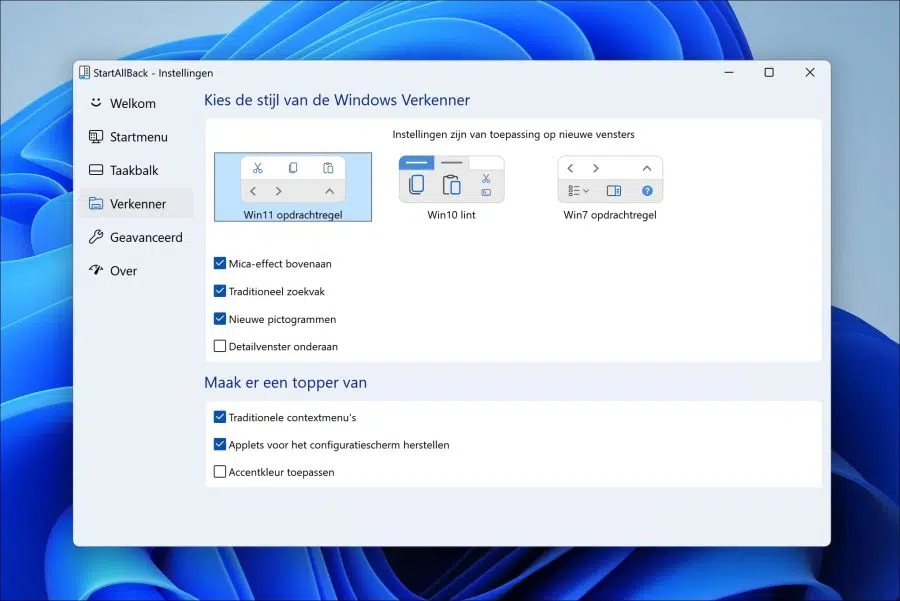Select the Verkenner sidebar item
This screenshot has width=900, height=601.
135,204
